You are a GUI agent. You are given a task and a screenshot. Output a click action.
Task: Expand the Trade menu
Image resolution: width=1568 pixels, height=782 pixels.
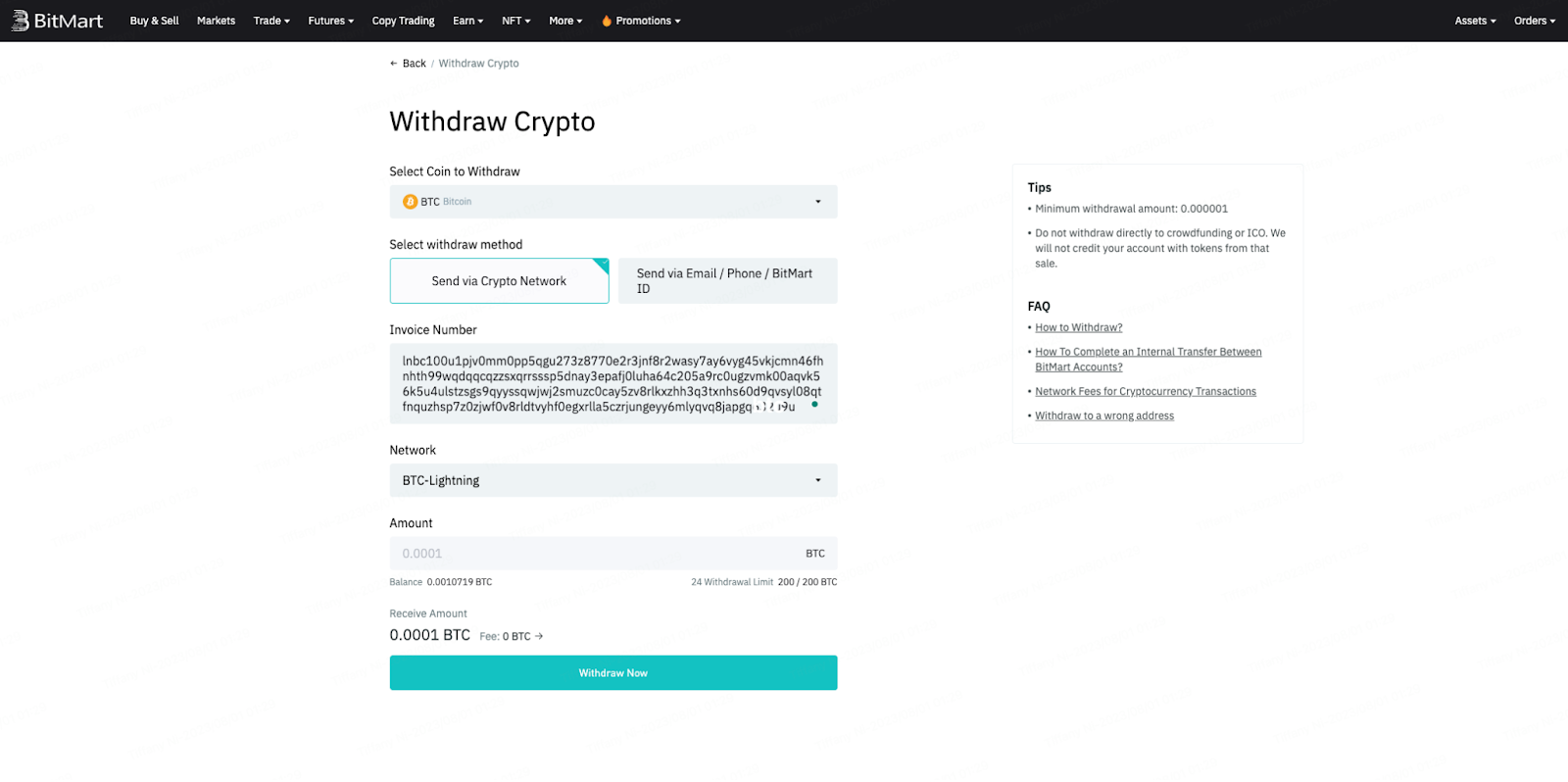tap(271, 21)
